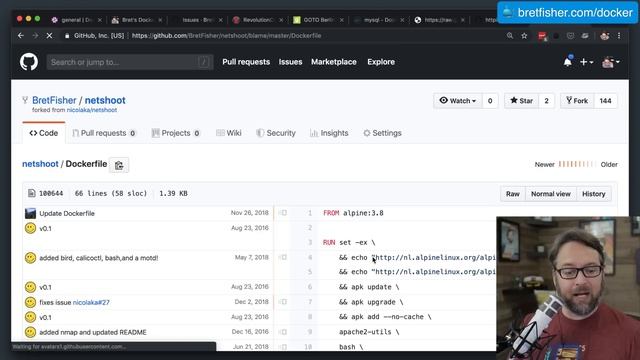Close the Issues browser tab
Viewport: 640px width, 360px height.
221,20
